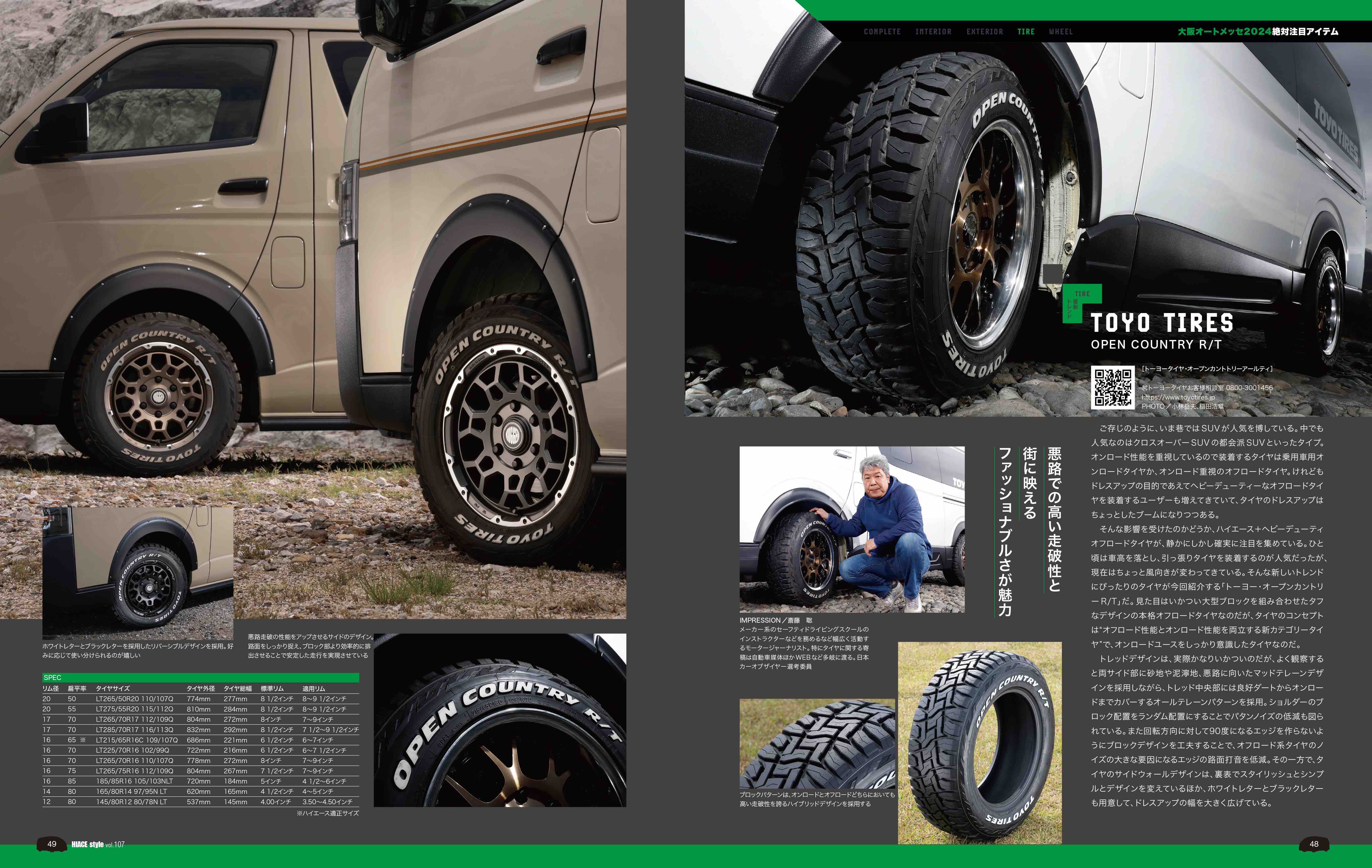Click the ブロックパターンは caption below tread photo
1372x868 pixels.
[817, 799]
